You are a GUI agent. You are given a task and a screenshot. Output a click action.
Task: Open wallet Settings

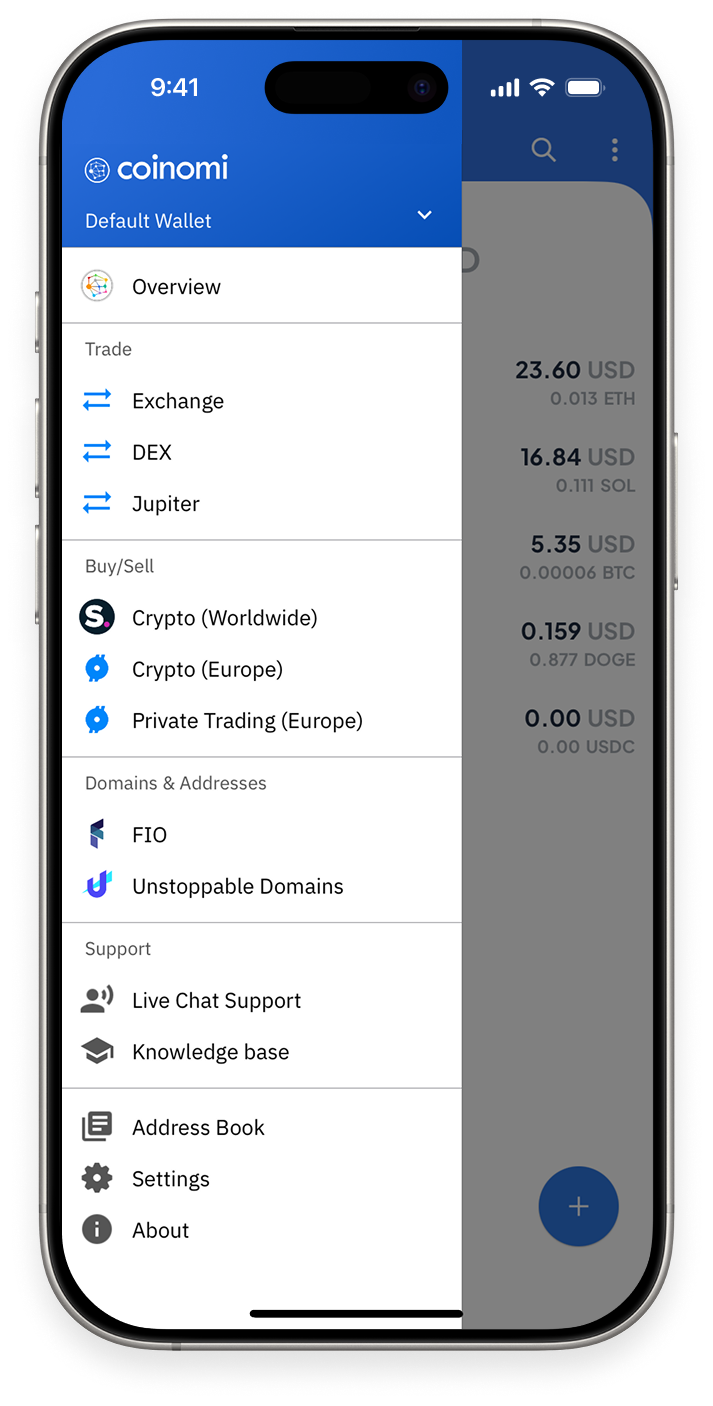tap(170, 1178)
